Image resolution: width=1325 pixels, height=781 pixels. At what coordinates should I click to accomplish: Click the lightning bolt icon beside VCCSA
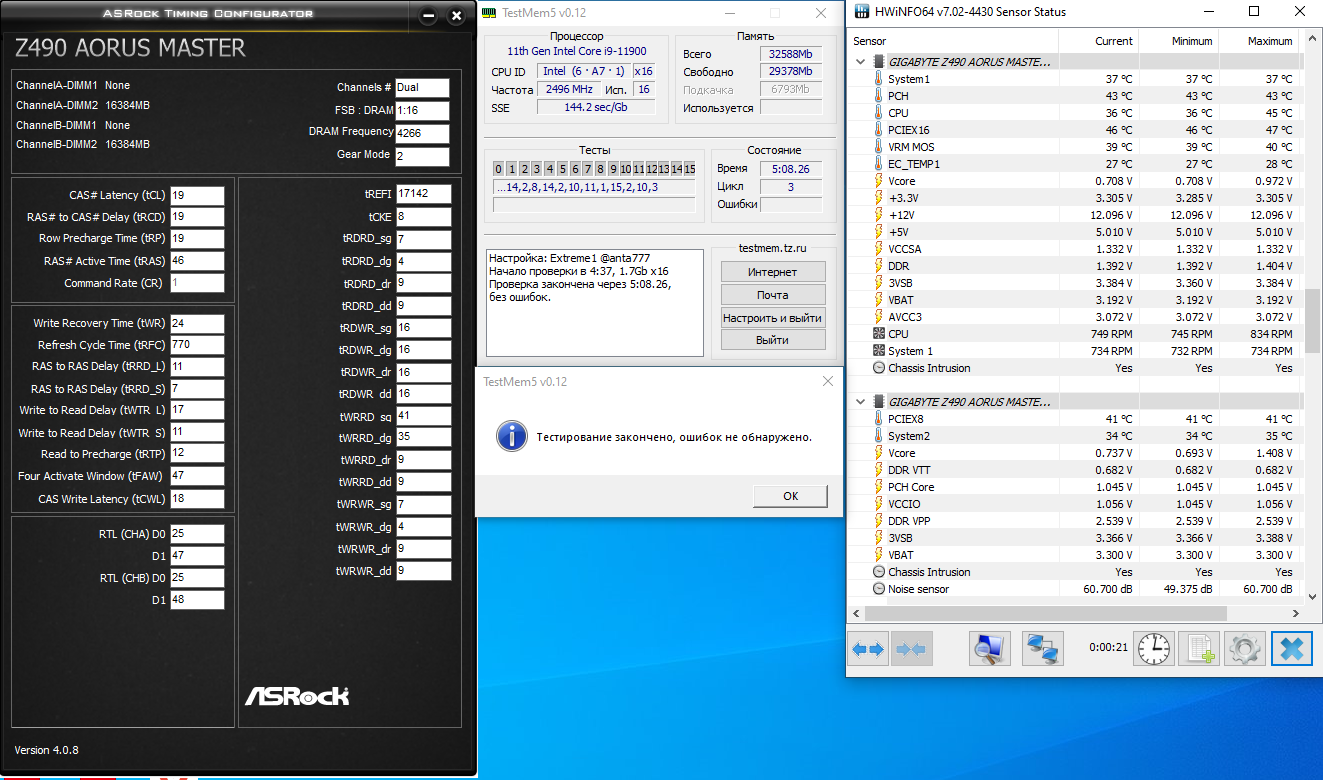(x=878, y=249)
